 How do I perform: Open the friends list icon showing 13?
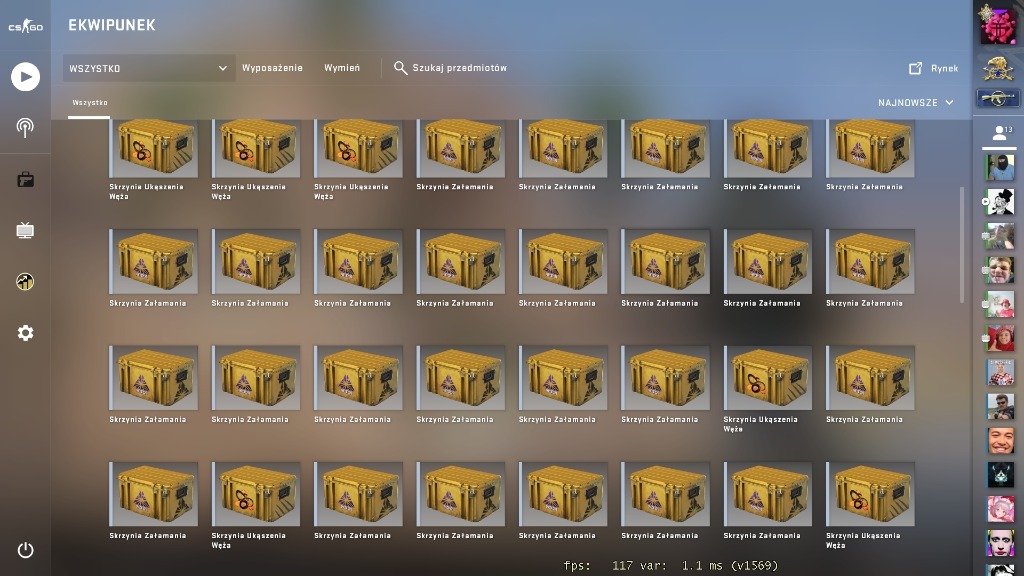[1000, 133]
